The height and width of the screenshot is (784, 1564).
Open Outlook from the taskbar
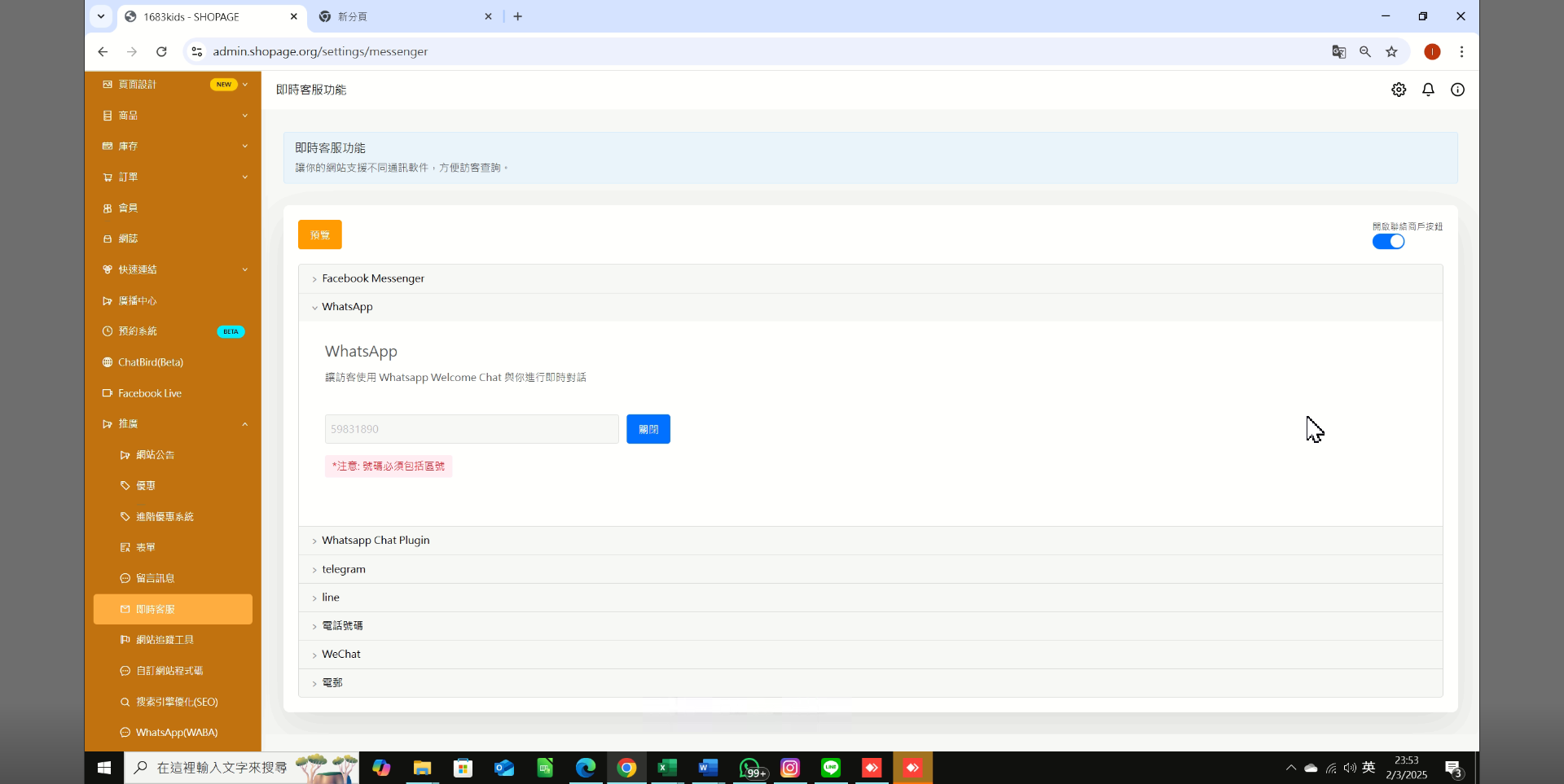[x=504, y=768]
